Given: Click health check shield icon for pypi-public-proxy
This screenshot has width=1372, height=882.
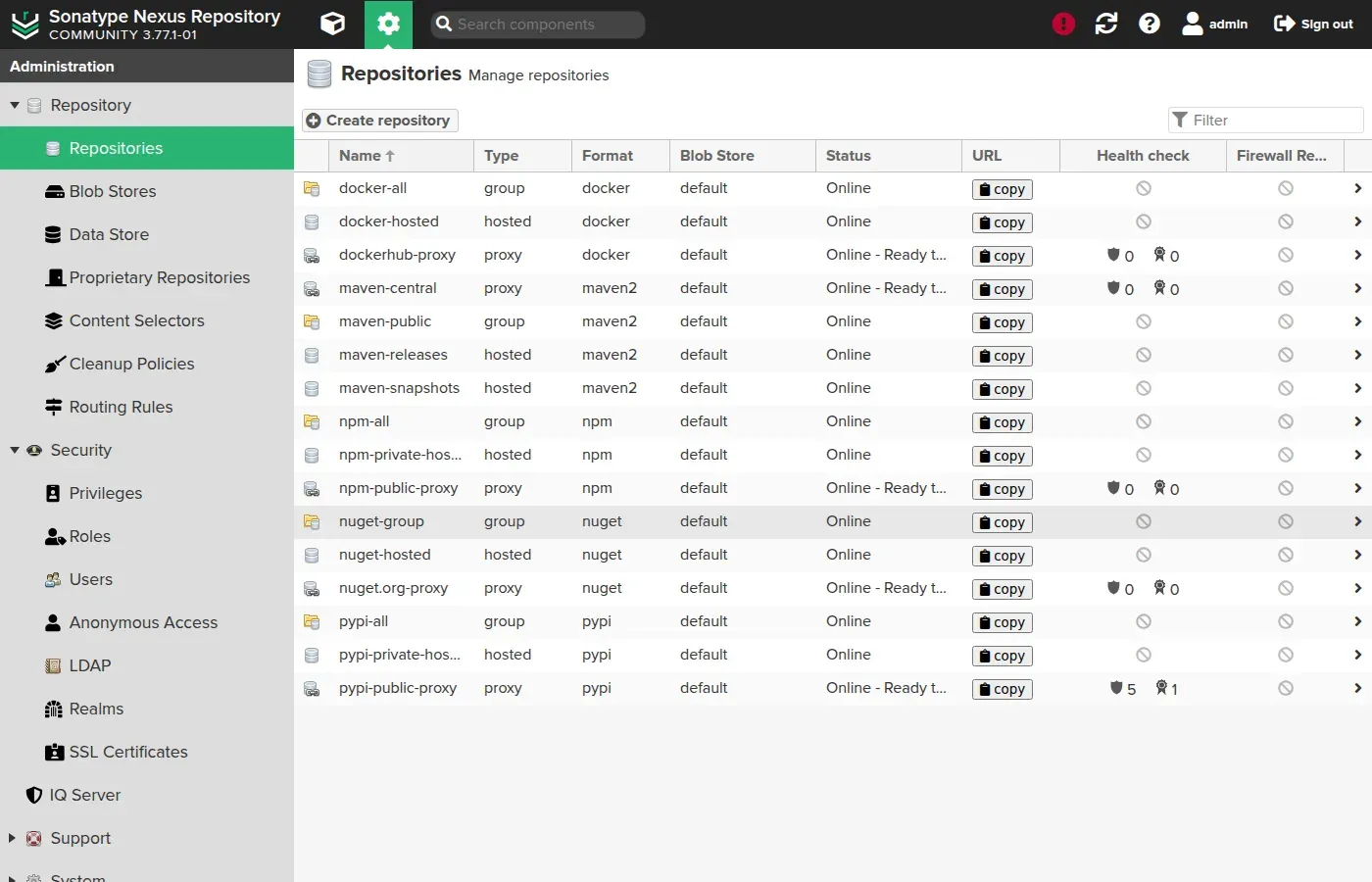Looking at the screenshot, I should click(x=1116, y=688).
